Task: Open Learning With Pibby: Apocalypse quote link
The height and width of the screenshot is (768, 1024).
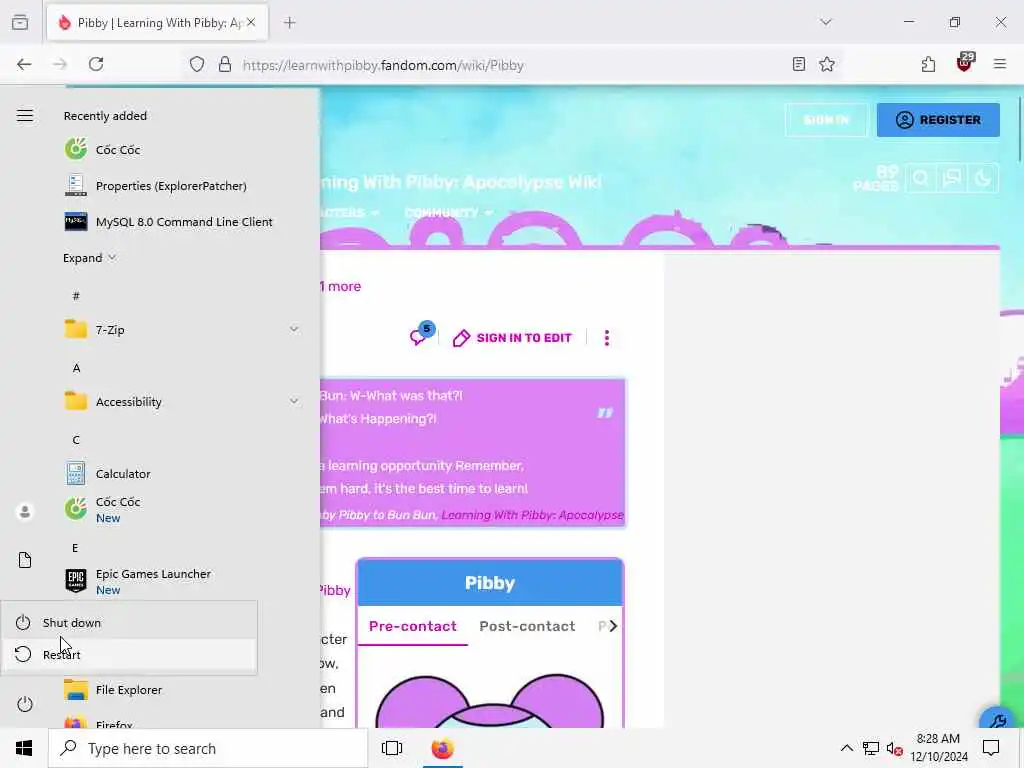Action: 532,515
